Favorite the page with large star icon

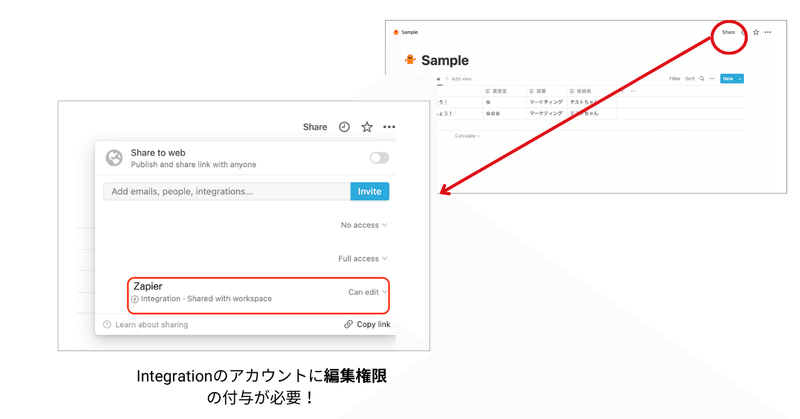click(x=367, y=127)
